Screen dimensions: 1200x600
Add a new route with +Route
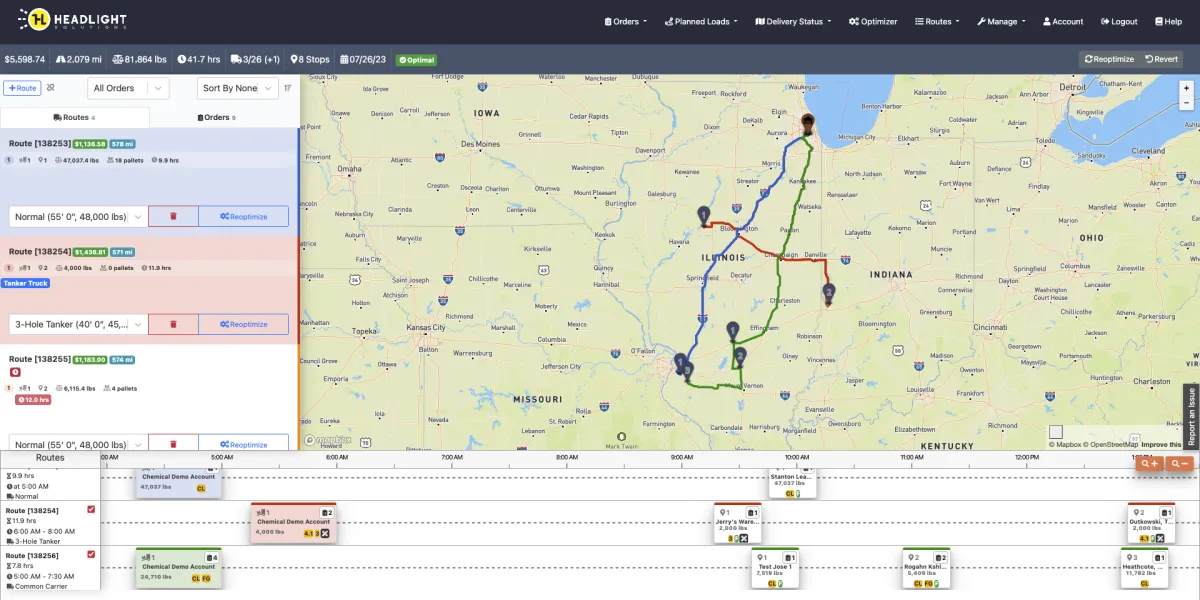pyautogui.click(x=22, y=88)
